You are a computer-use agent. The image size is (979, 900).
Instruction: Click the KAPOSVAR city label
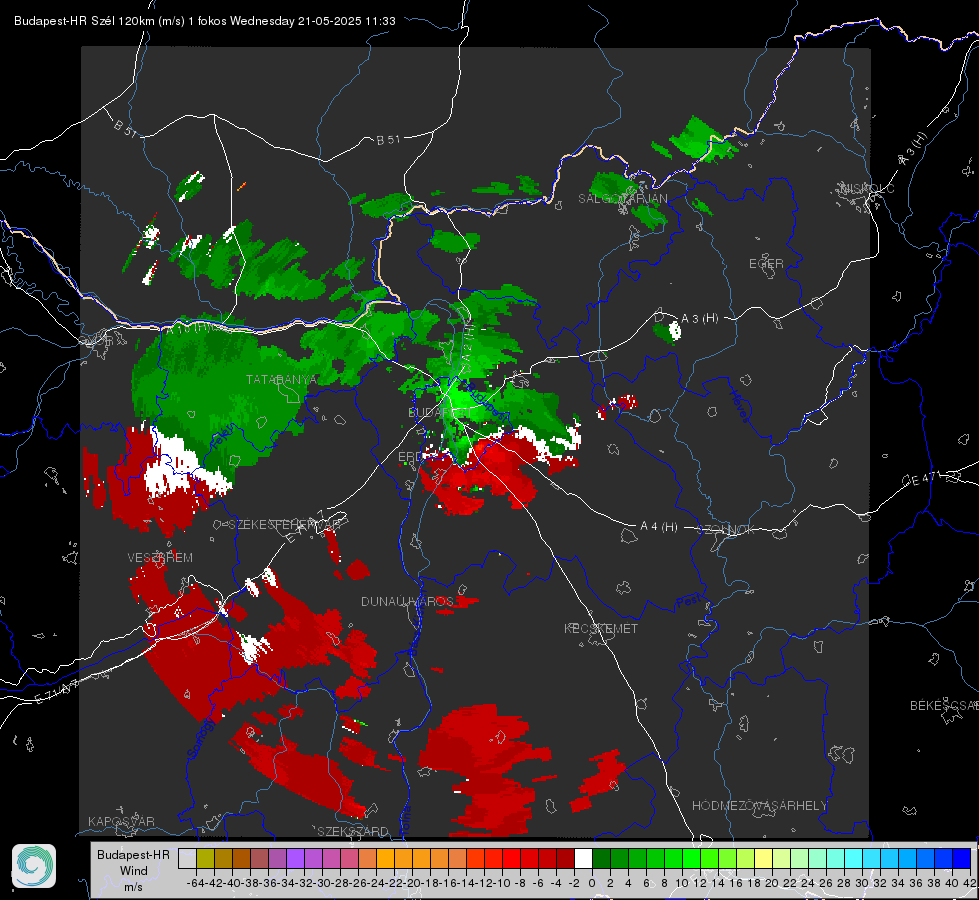pyautogui.click(x=121, y=821)
